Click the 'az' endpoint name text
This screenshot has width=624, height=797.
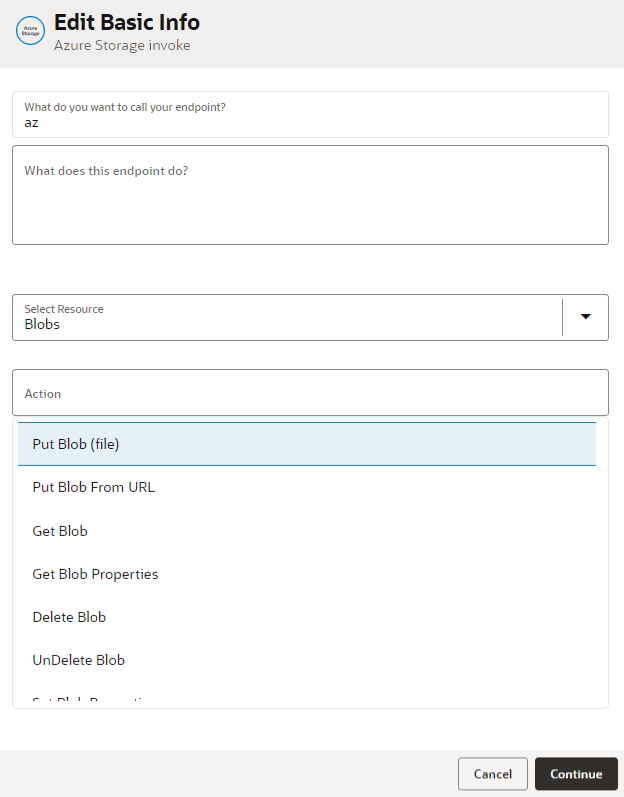click(x=32, y=122)
